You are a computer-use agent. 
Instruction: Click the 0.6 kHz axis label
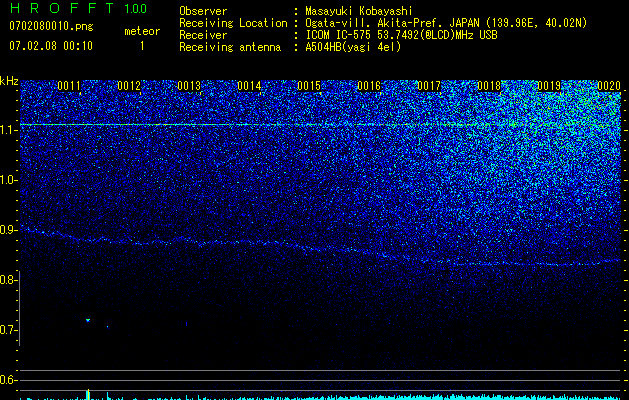pos(8,380)
